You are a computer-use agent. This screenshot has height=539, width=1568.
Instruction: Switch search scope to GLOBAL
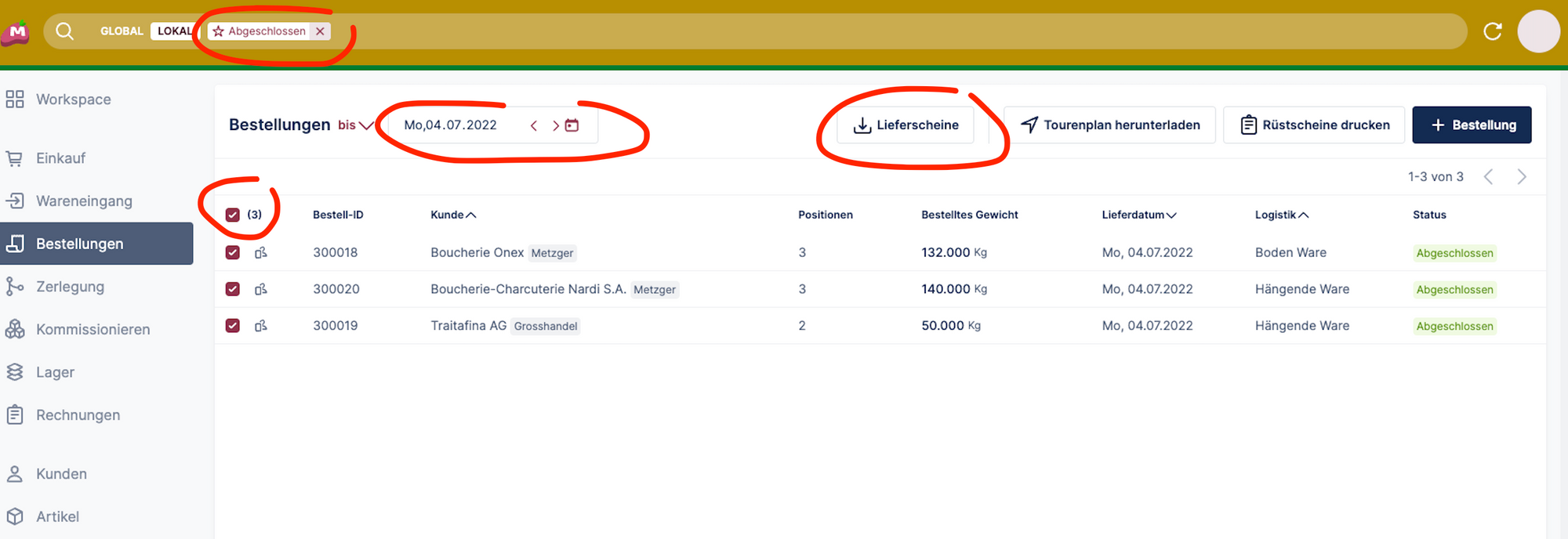[x=122, y=31]
